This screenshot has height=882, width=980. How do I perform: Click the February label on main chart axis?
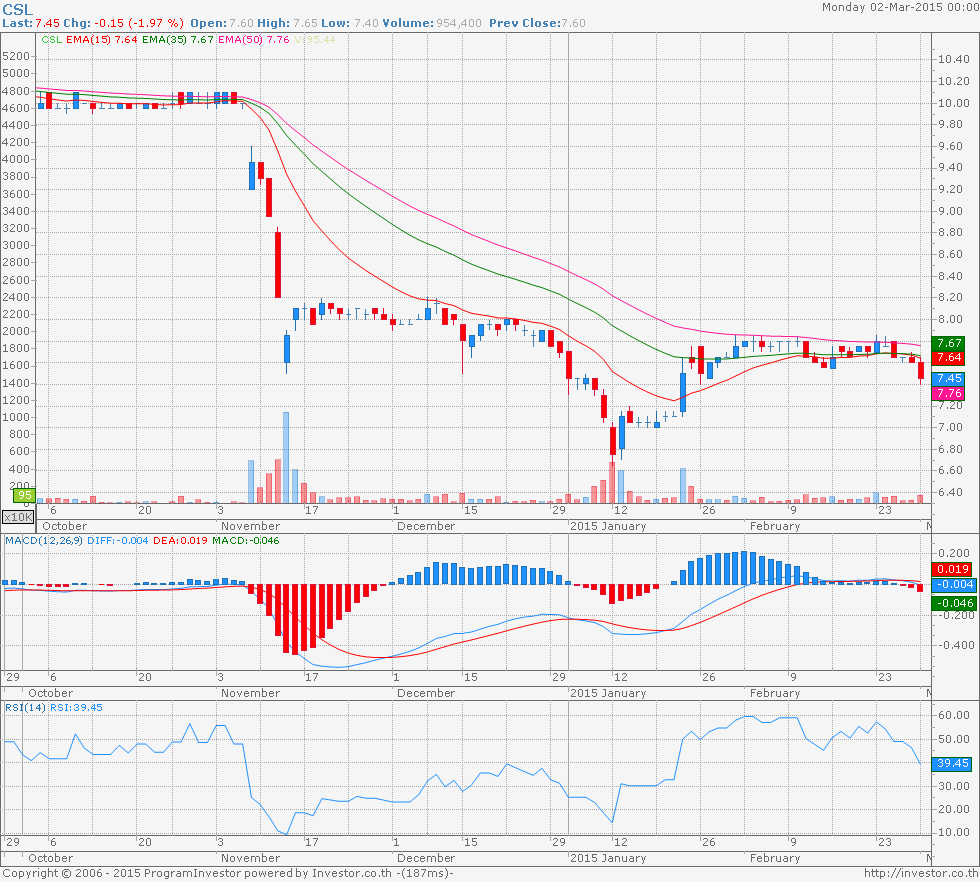[x=775, y=526]
